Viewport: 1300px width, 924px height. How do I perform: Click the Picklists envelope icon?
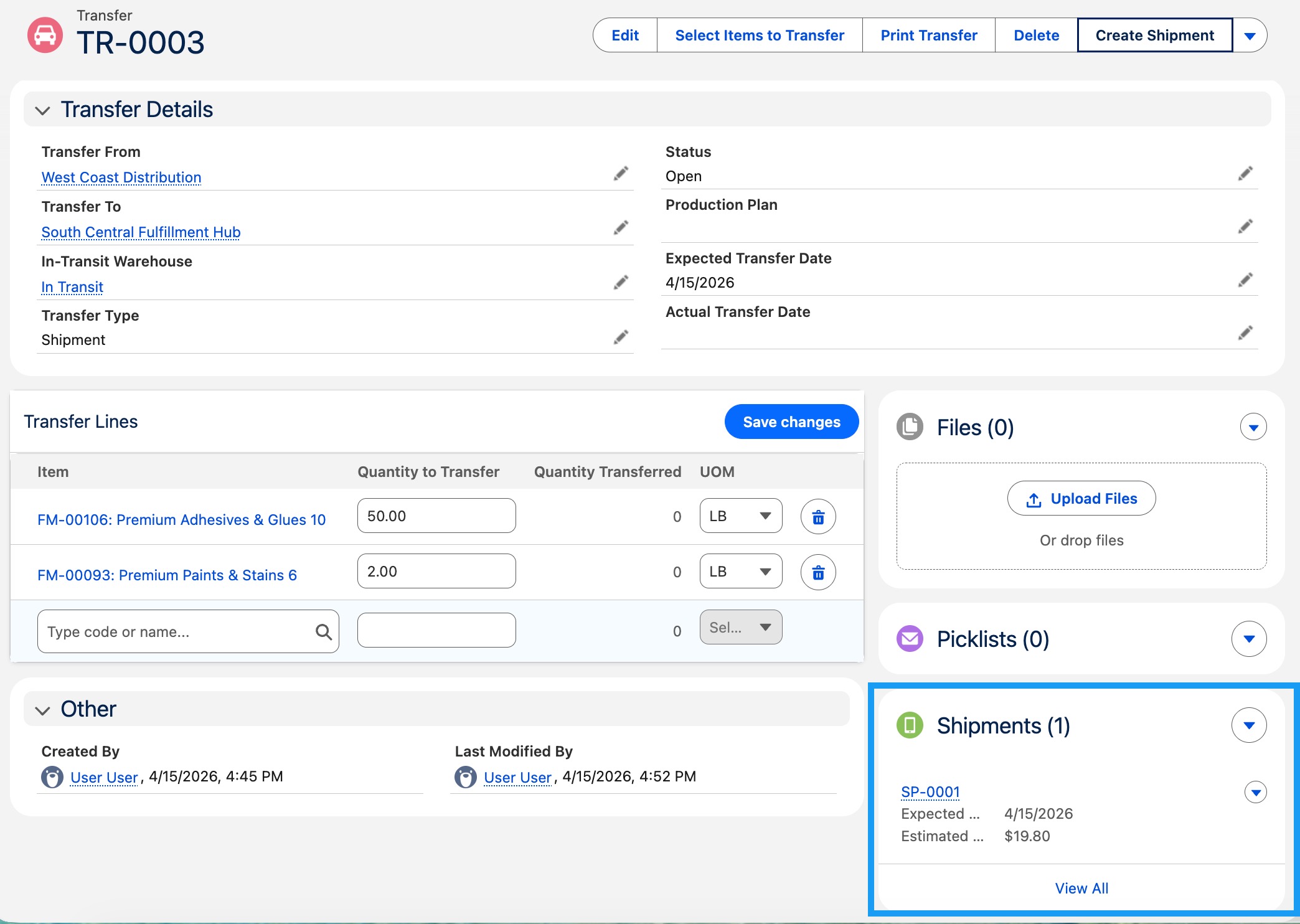pos(910,639)
